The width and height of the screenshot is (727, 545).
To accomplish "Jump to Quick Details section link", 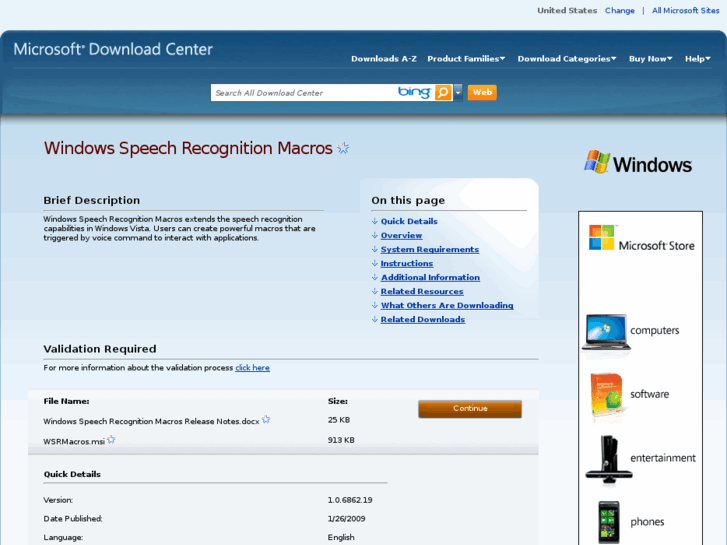I will tap(409, 221).
